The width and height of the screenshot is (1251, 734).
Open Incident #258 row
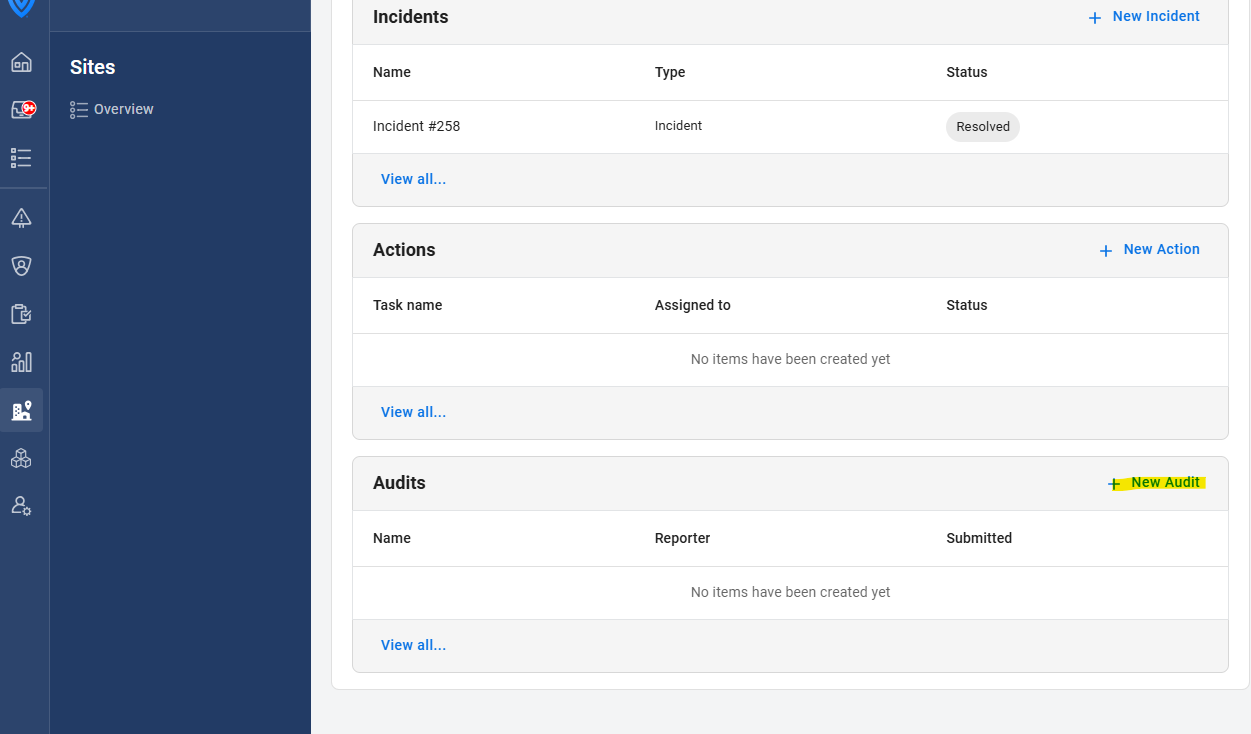(x=417, y=127)
